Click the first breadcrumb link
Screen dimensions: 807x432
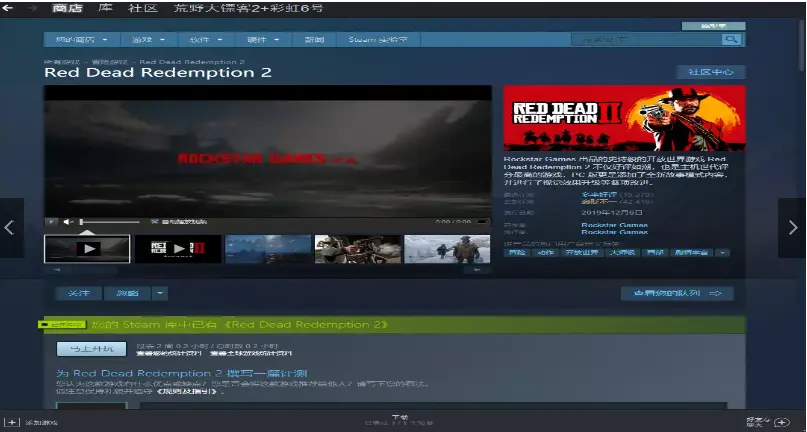click(x=62, y=62)
